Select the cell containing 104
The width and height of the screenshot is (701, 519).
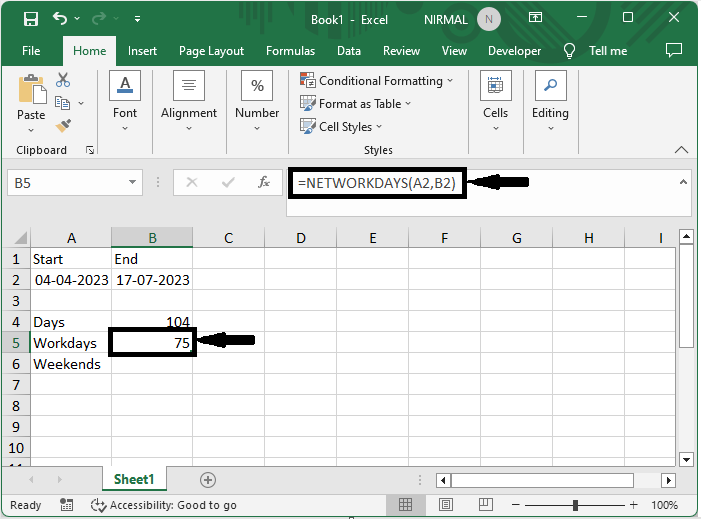(152, 321)
